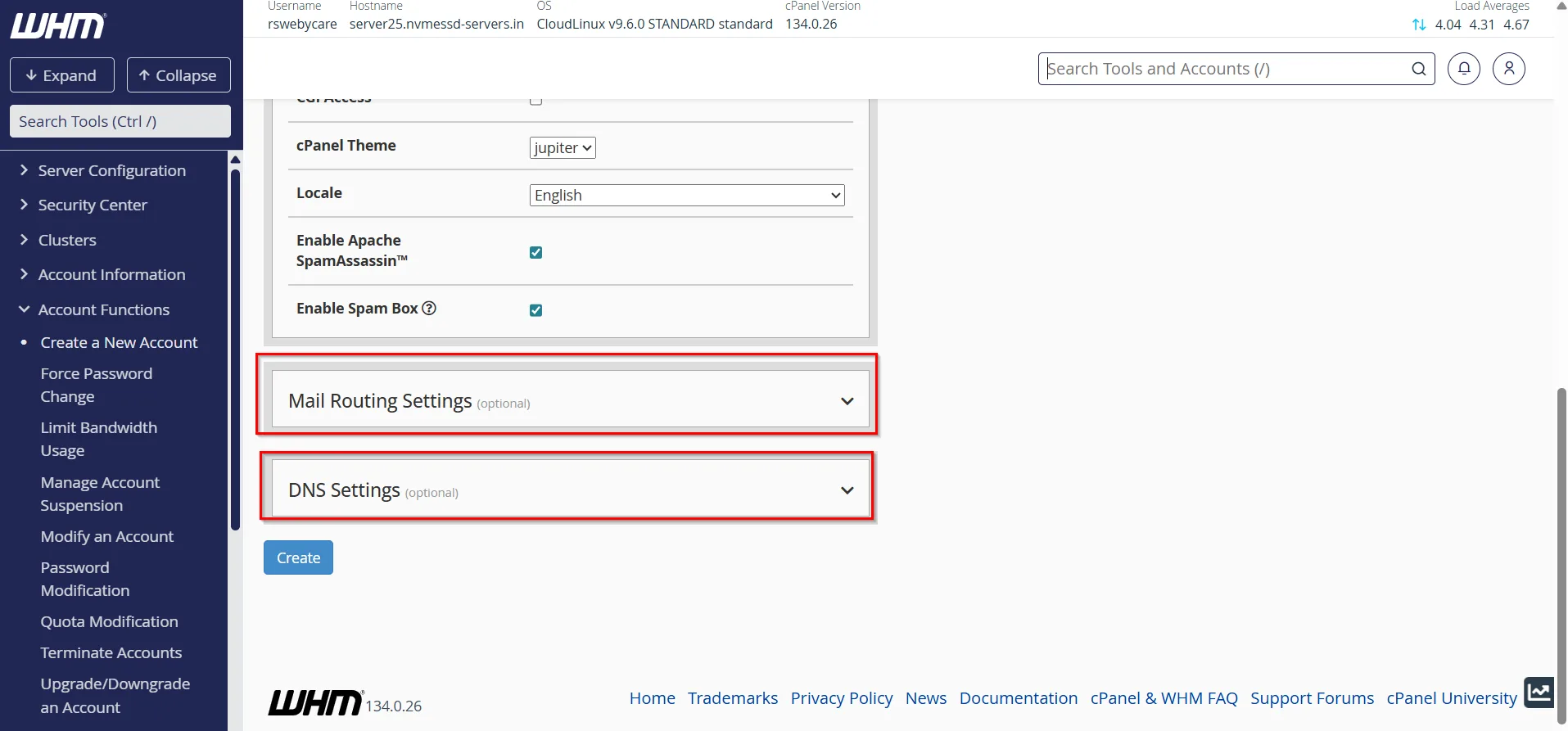Viewport: 1568px width, 731px height.
Task: Open Upgrade/Downgrade an Account
Action: tap(115, 695)
